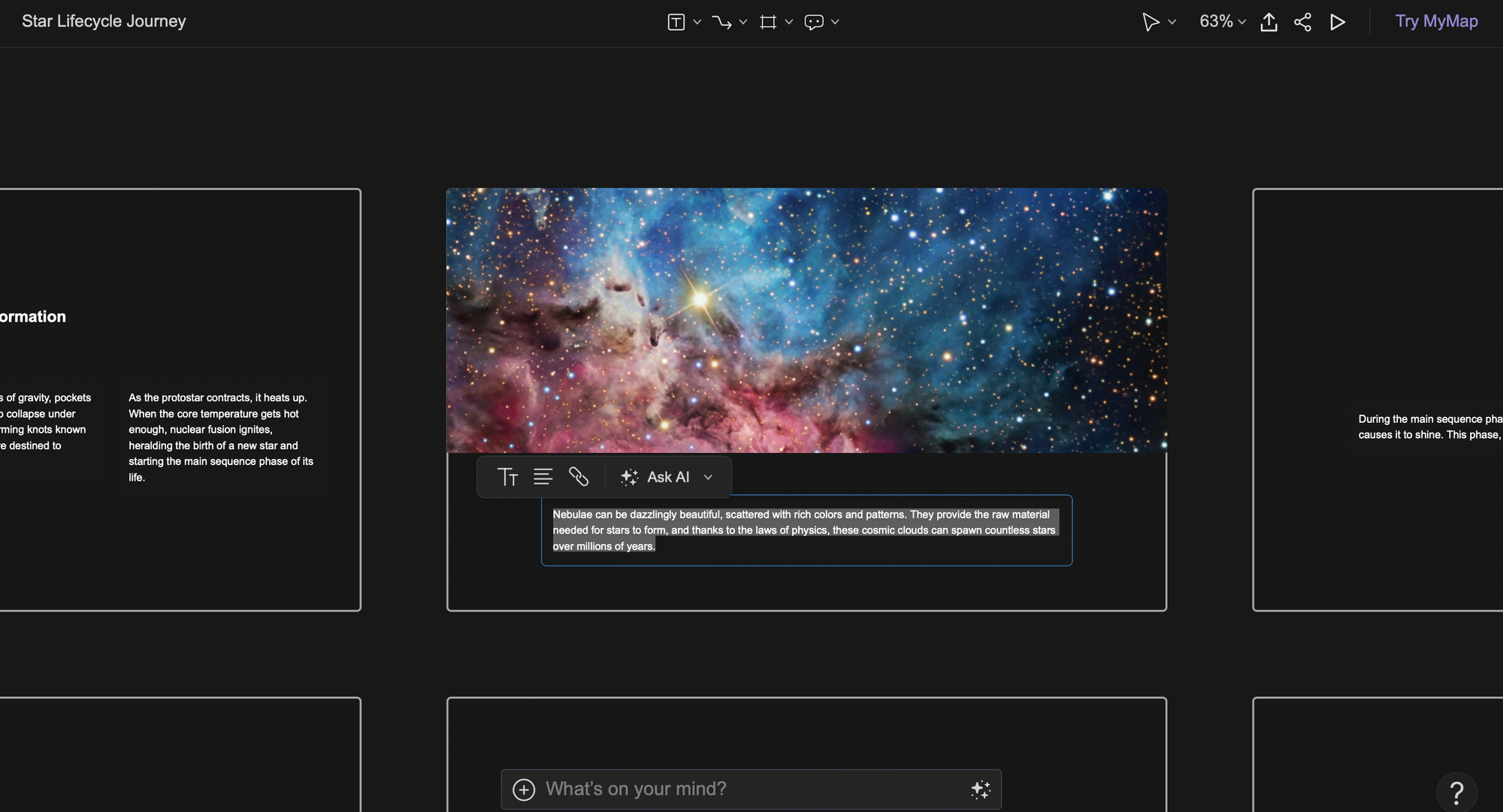Select the connector line tool icon

(x=721, y=22)
